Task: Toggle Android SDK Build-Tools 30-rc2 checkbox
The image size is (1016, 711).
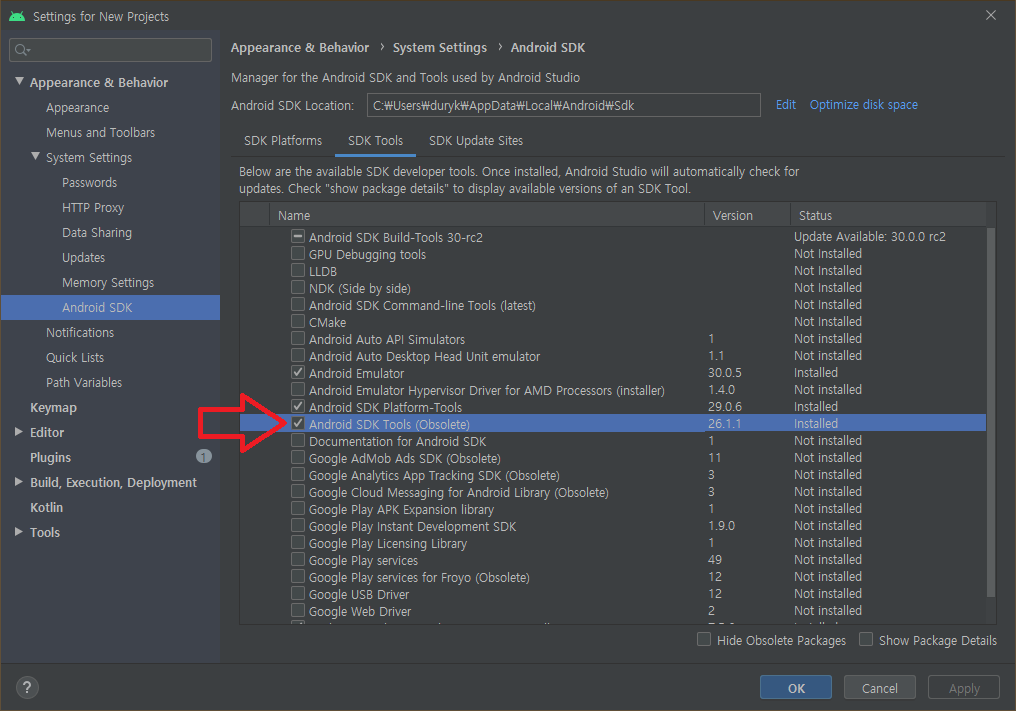Action: click(298, 236)
